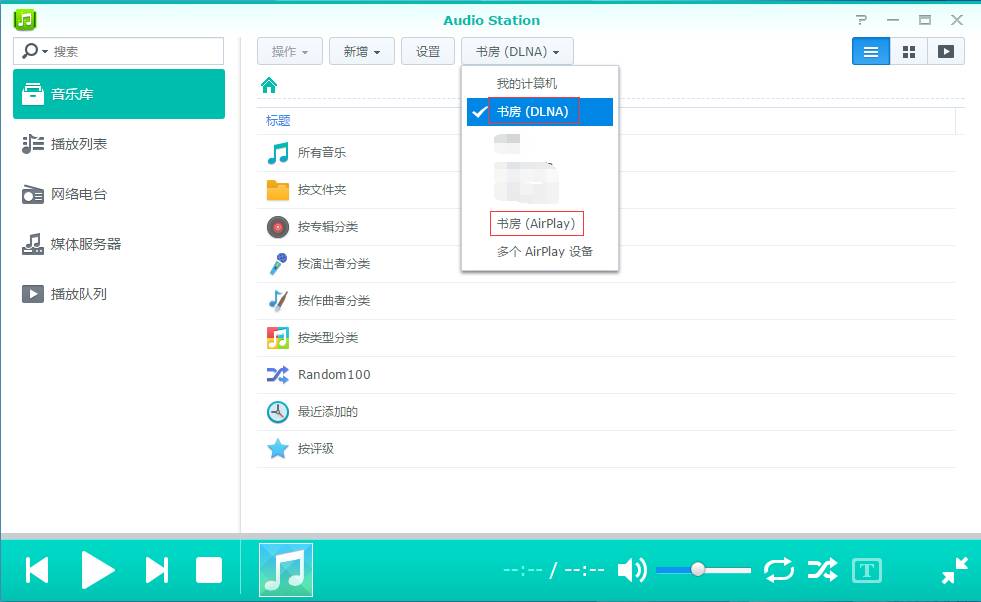The width and height of the screenshot is (981, 602).
Task: Mute audio via speaker icon
Action: point(632,570)
